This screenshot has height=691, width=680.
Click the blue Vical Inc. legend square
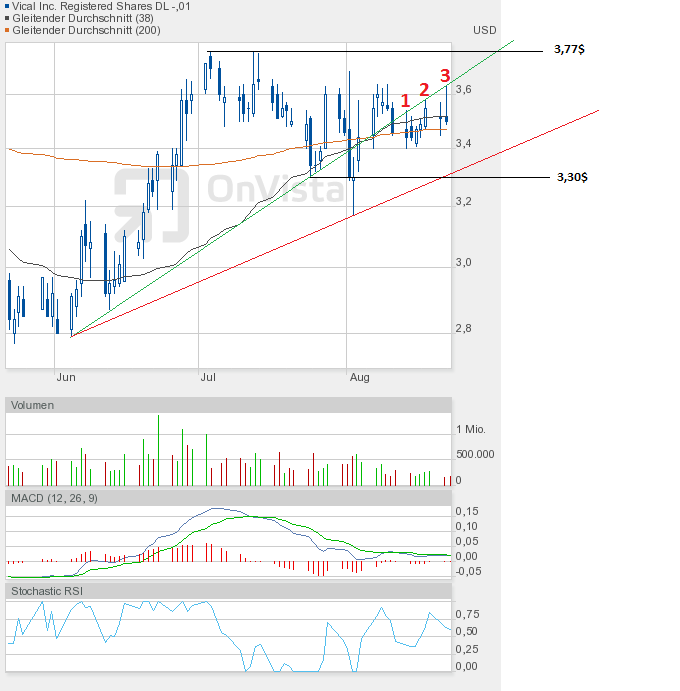(8, 5)
